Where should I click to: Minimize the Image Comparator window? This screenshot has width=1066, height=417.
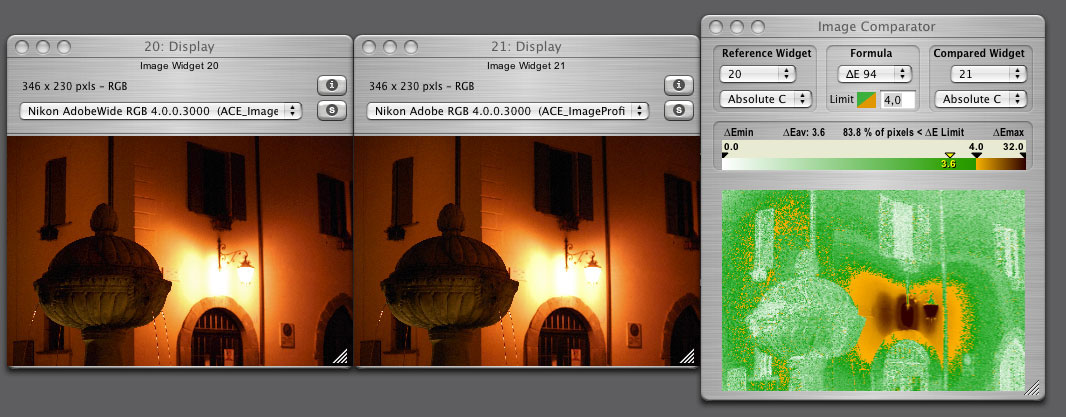coord(737,27)
